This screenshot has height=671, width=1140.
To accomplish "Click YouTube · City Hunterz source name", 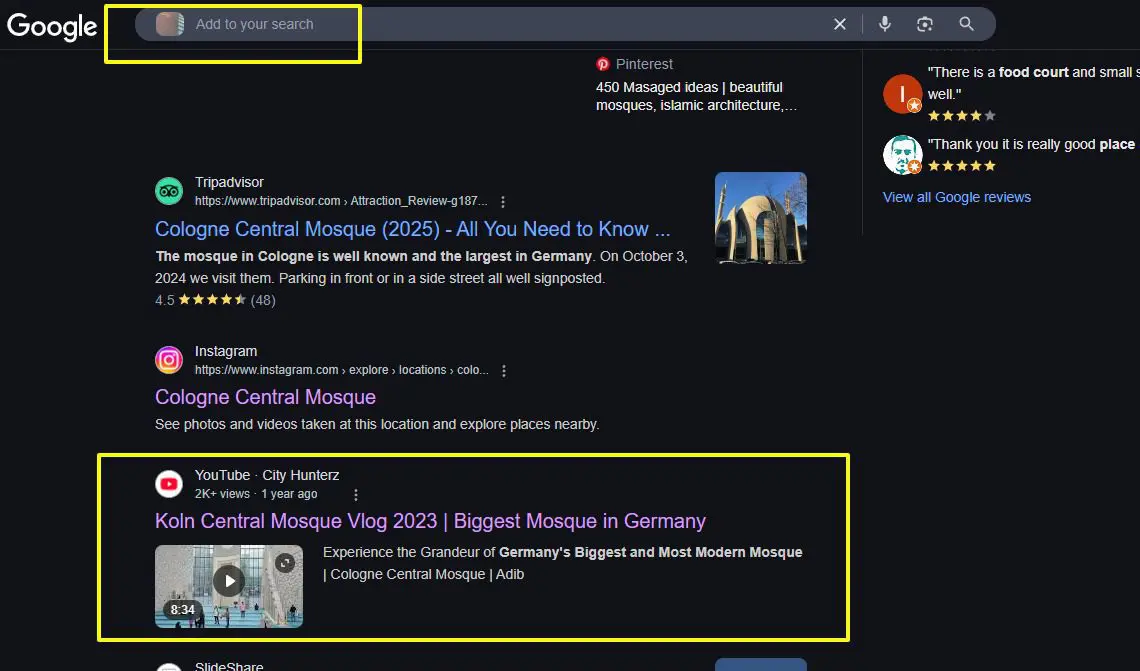I will tap(267, 475).
